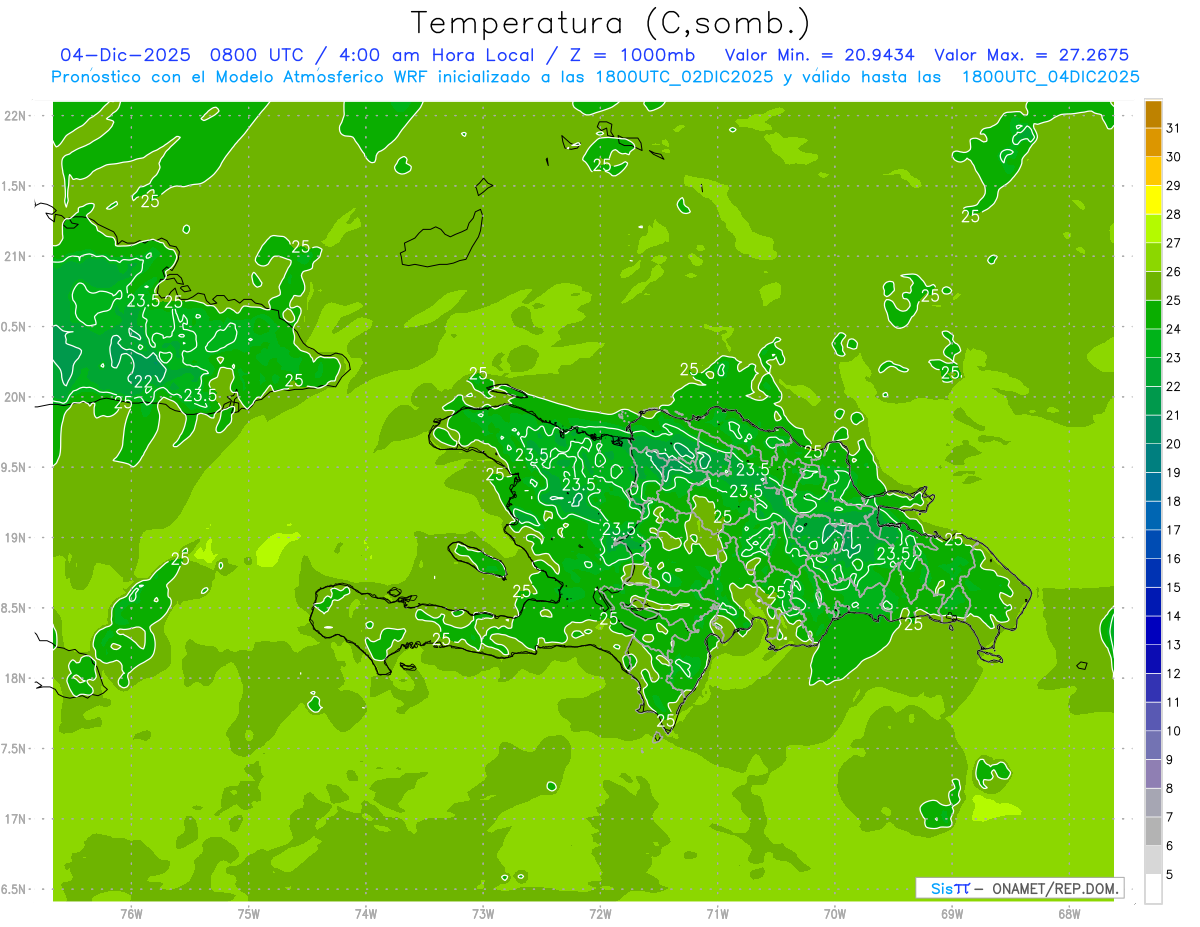Click the '72W' longitude axis label
This screenshot has height=927, width=1200.
600,913
